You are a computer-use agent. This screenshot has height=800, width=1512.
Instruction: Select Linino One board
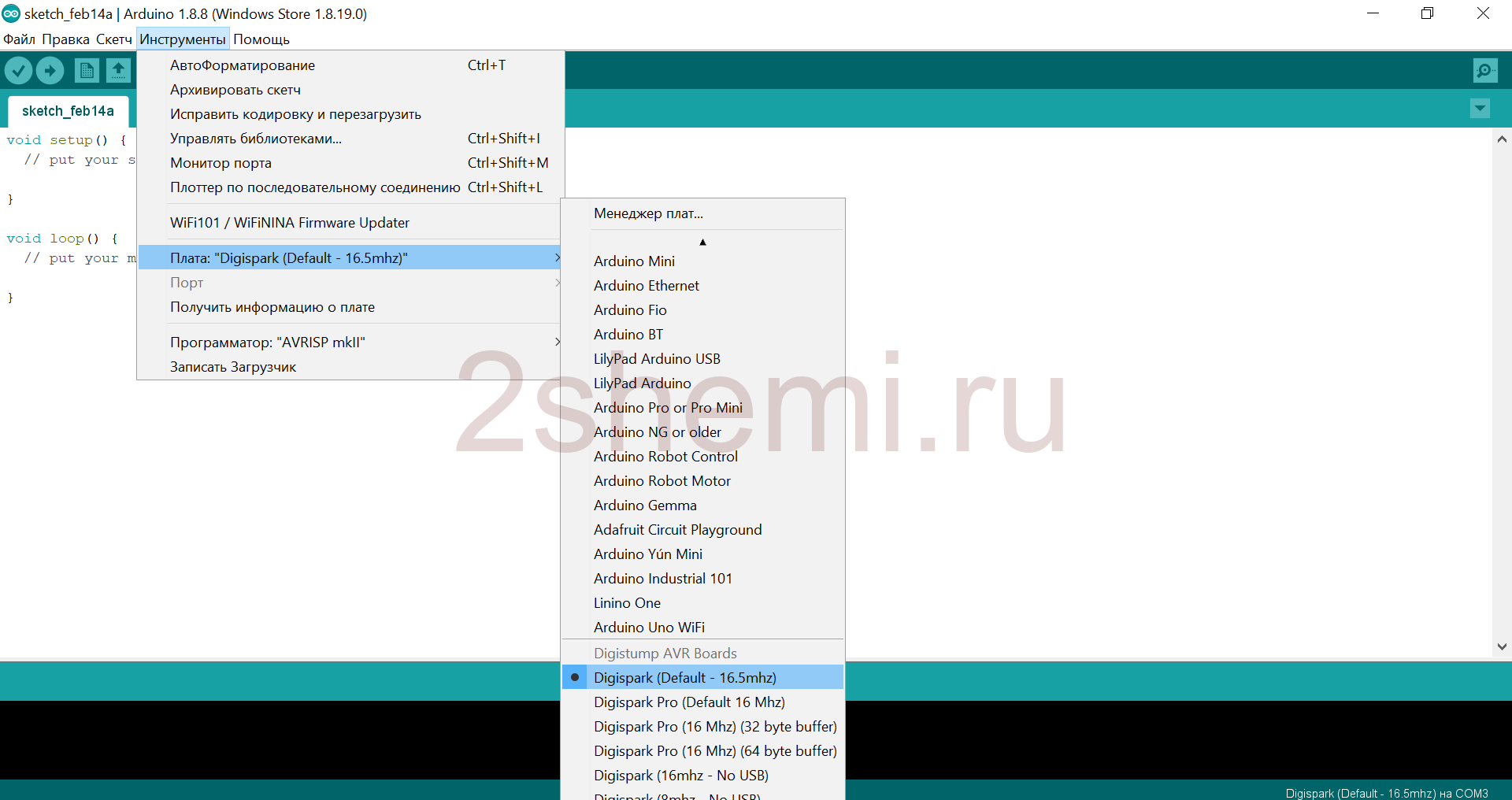[x=702, y=603]
